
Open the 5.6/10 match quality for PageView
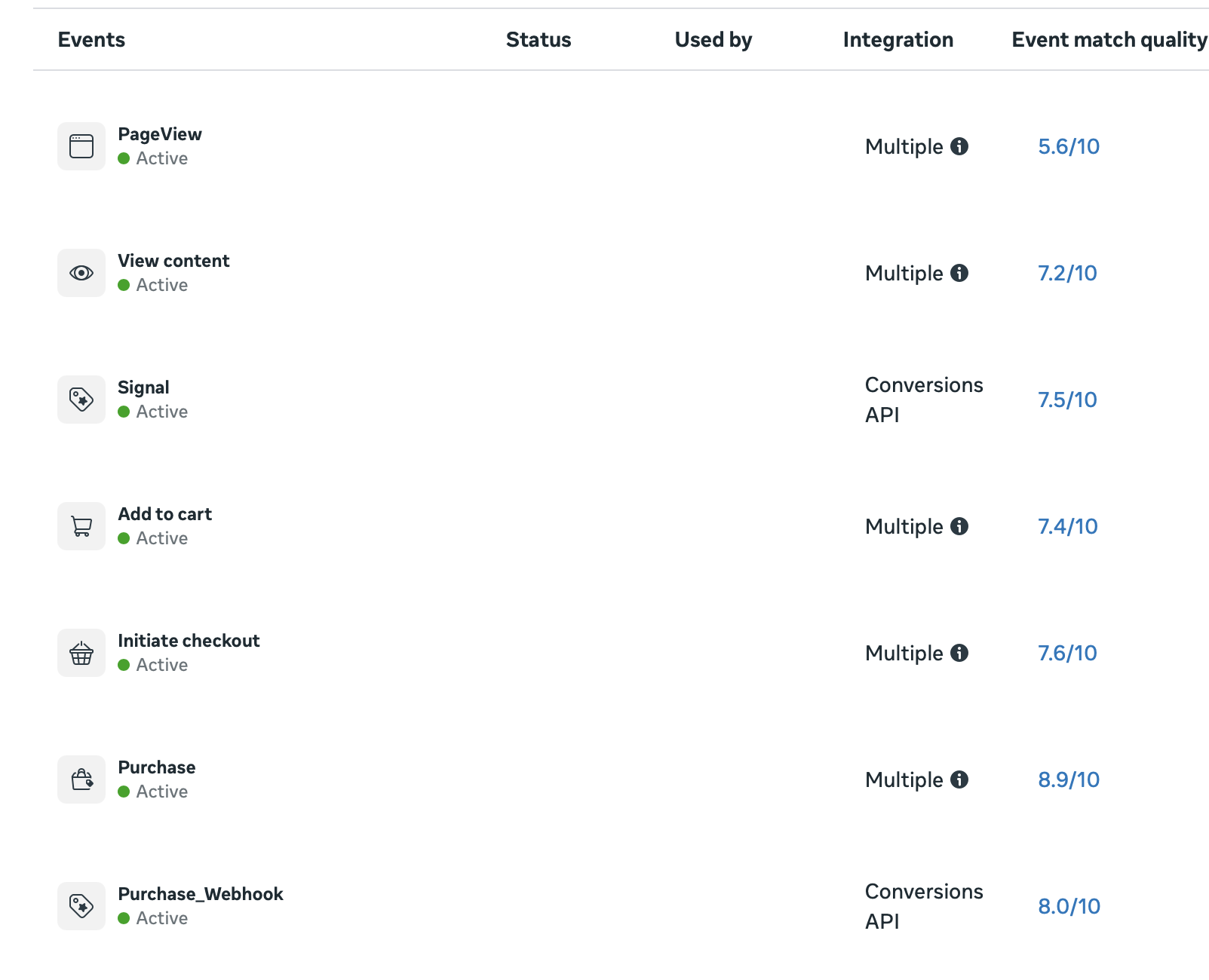[1069, 146]
